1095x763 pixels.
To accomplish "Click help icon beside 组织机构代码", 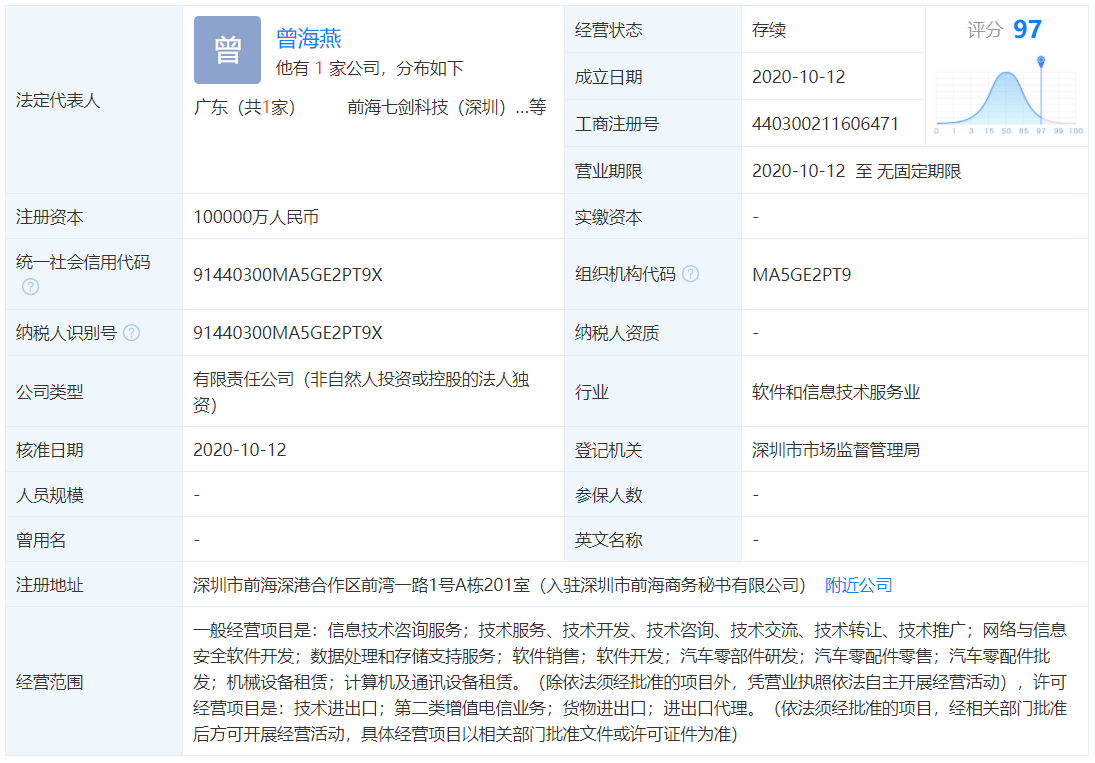I will (x=690, y=274).
